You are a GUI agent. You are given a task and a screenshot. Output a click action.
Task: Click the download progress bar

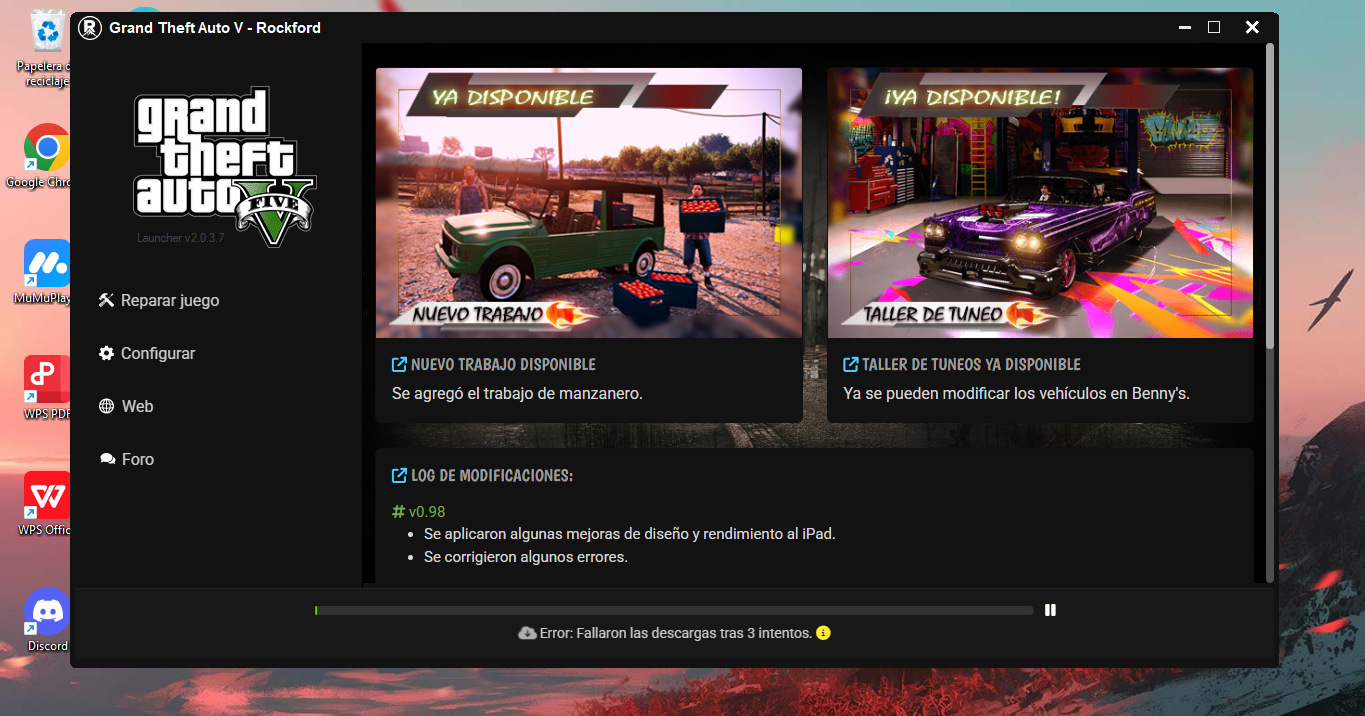click(x=674, y=610)
